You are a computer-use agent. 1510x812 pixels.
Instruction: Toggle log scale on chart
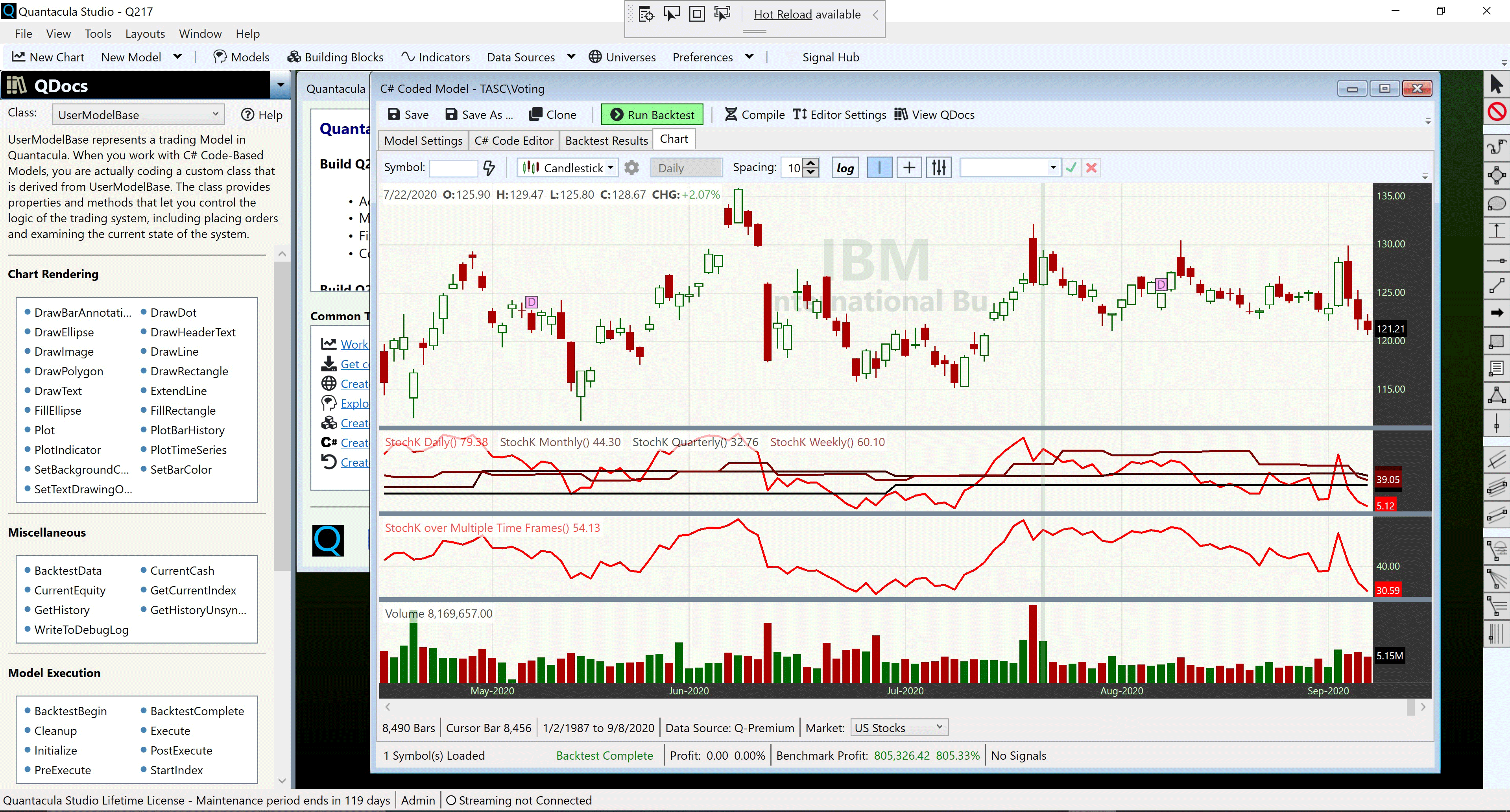845,168
